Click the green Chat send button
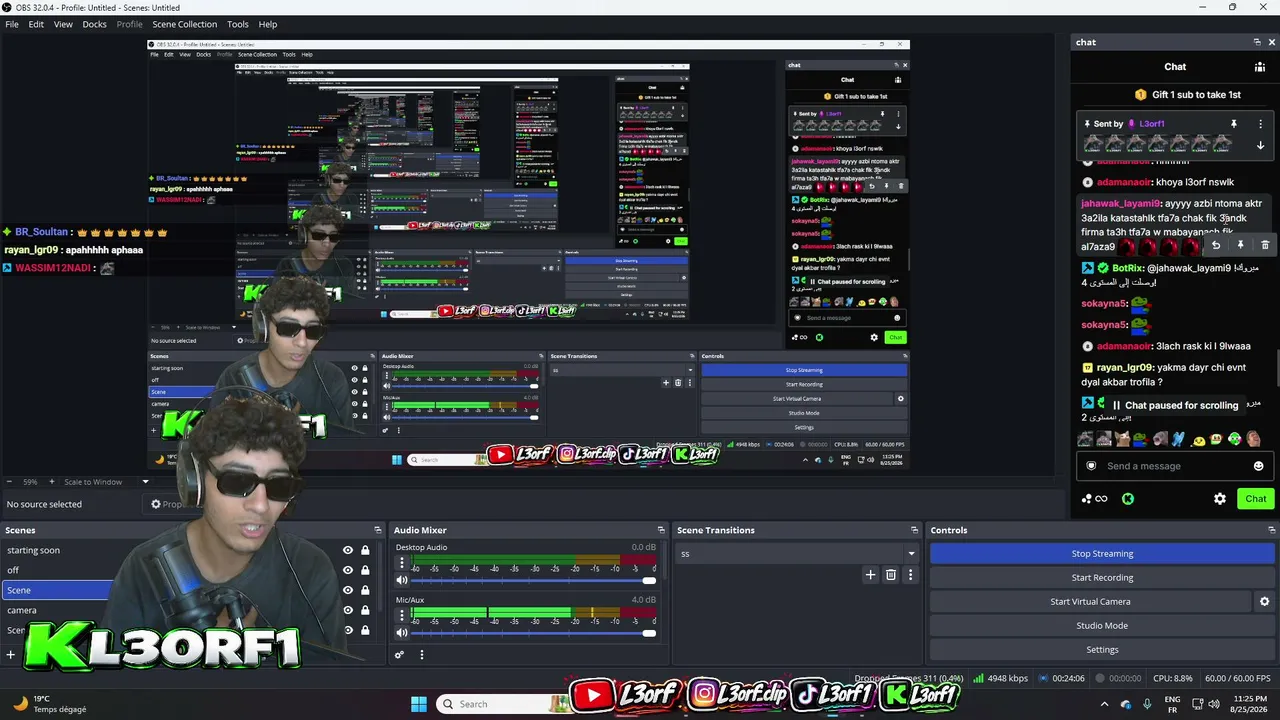Viewport: 1280px width, 720px height. 1255,499
